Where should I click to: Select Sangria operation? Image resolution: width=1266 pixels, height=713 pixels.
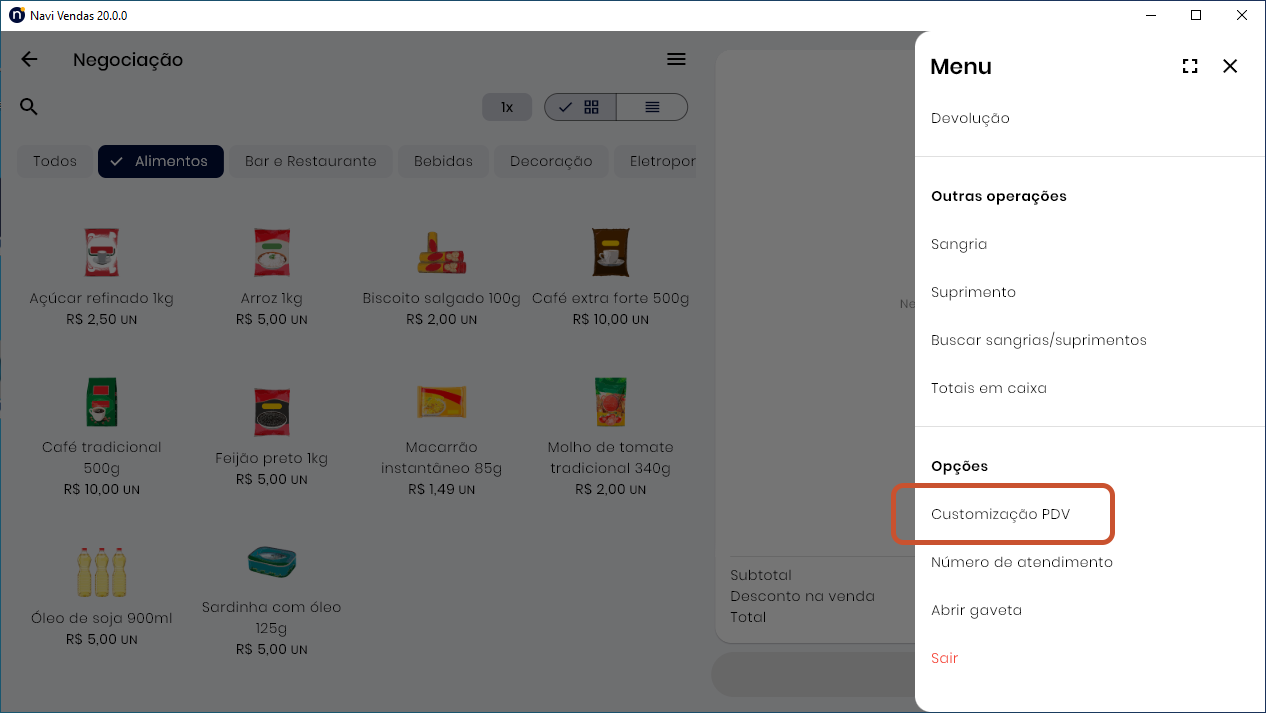pos(959,244)
